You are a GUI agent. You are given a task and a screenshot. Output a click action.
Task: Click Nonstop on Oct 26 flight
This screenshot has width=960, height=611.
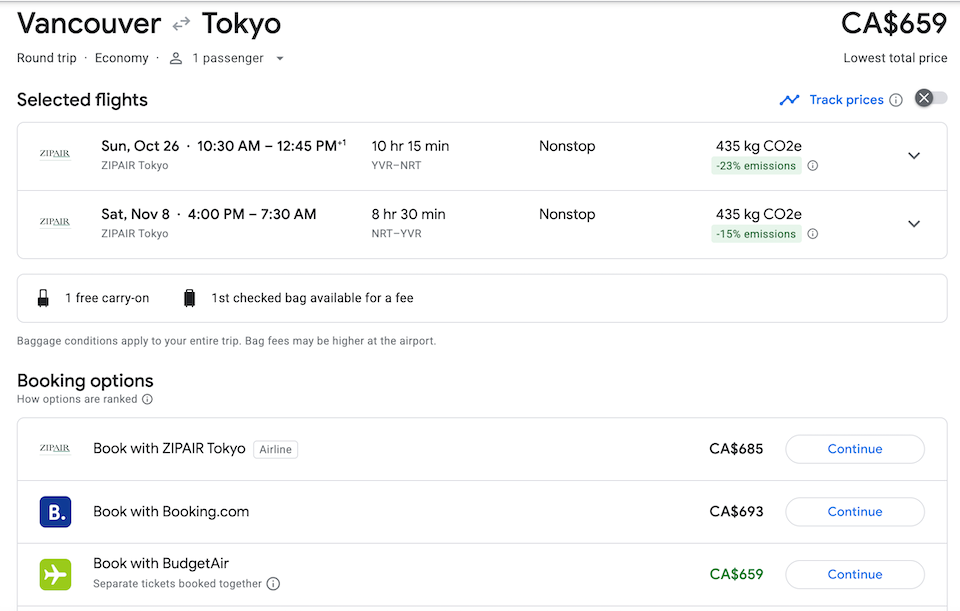[x=567, y=146]
